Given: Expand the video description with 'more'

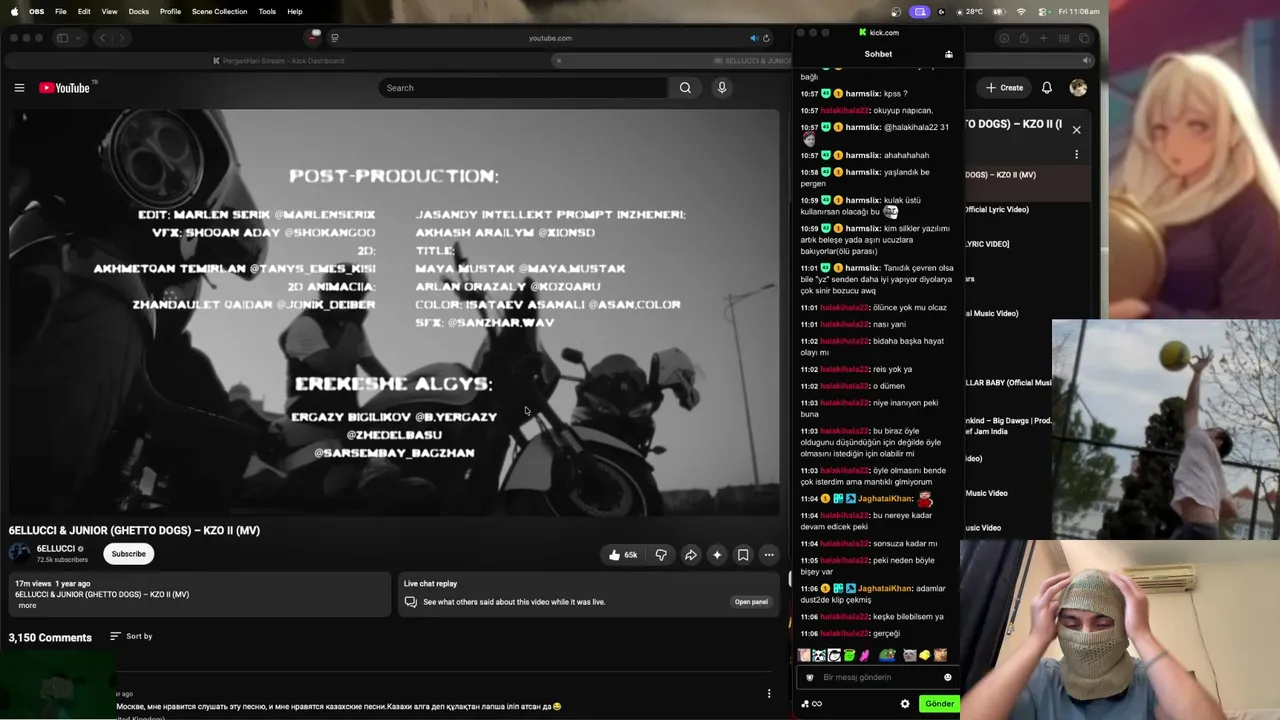Looking at the screenshot, I should (x=27, y=606).
